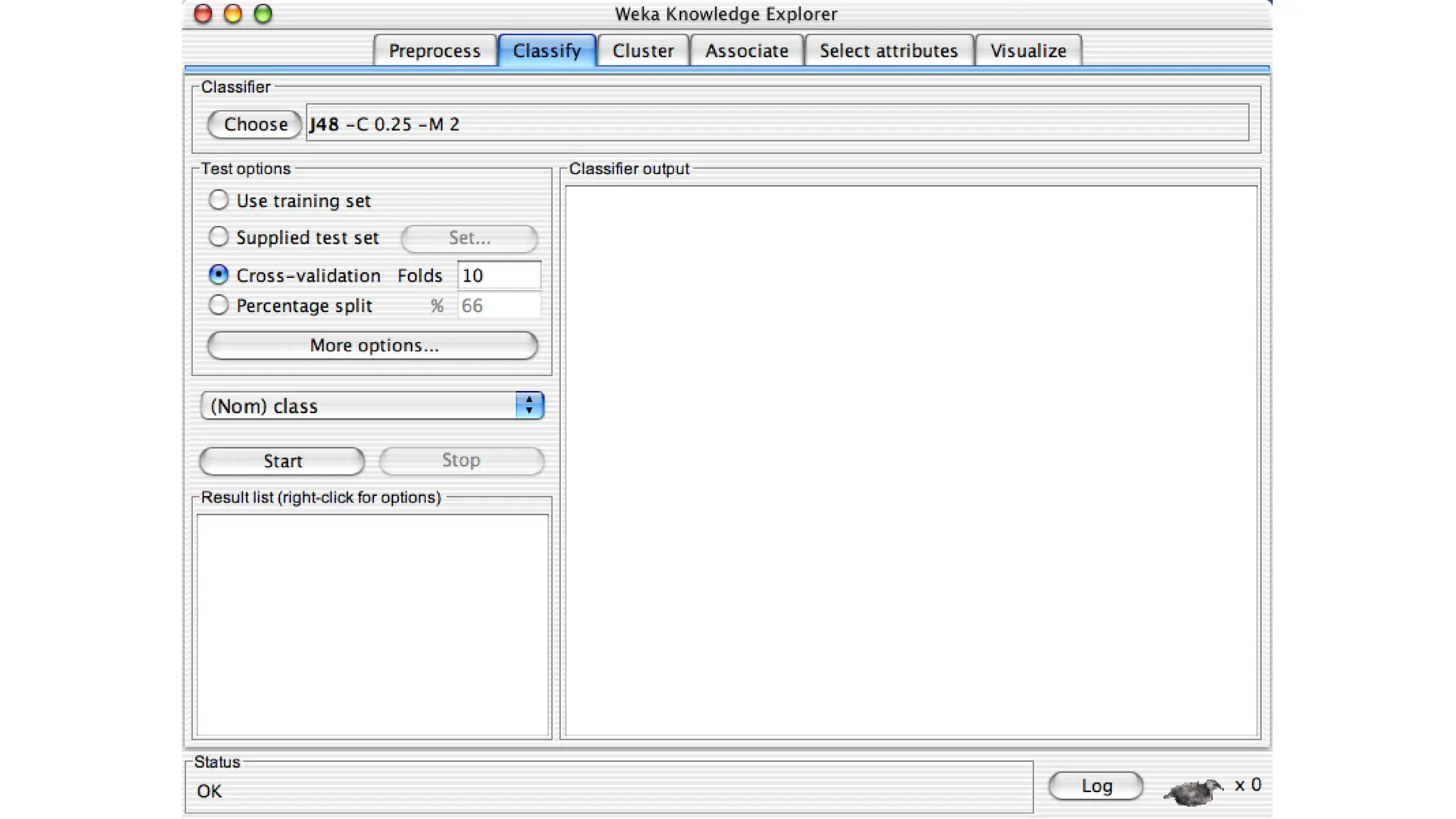Click the J48 classifier options field
The width and height of the screenshot is (1456, 819).
pyautogui.click(x=776, y=124)
